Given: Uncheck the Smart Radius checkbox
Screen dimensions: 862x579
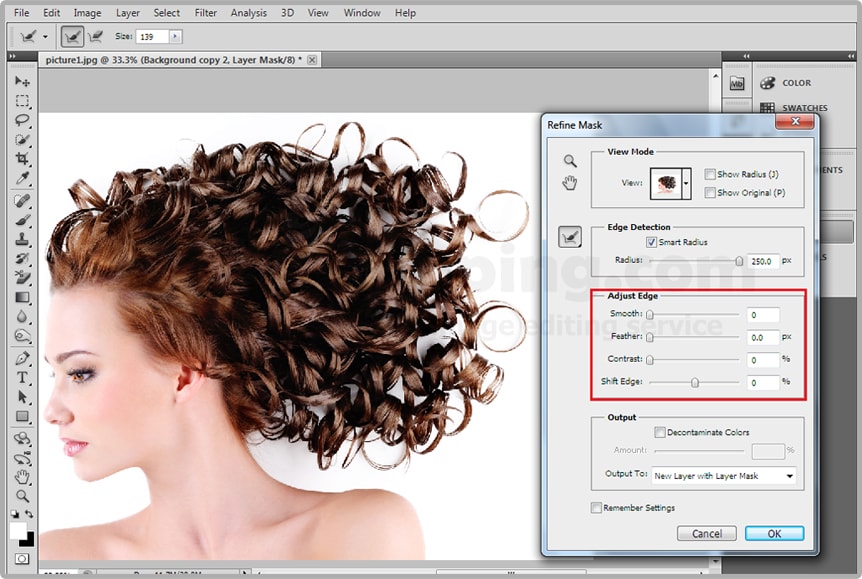Looking at the screenshot, I should coord(652,242).
